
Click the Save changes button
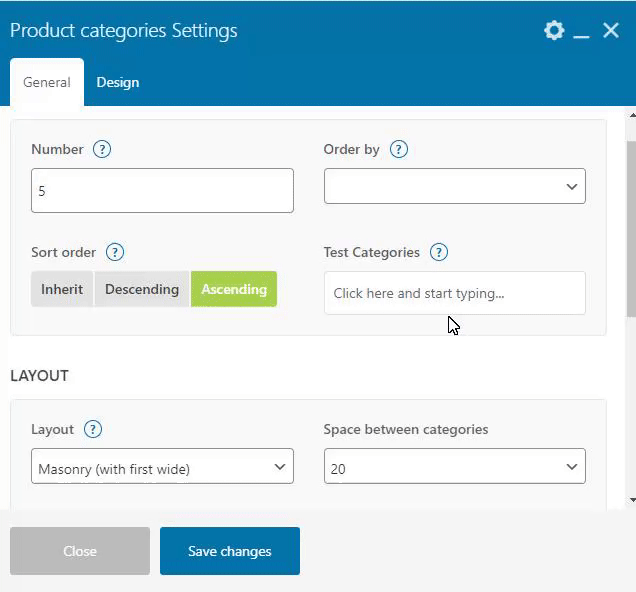click(x=230, y=551)
